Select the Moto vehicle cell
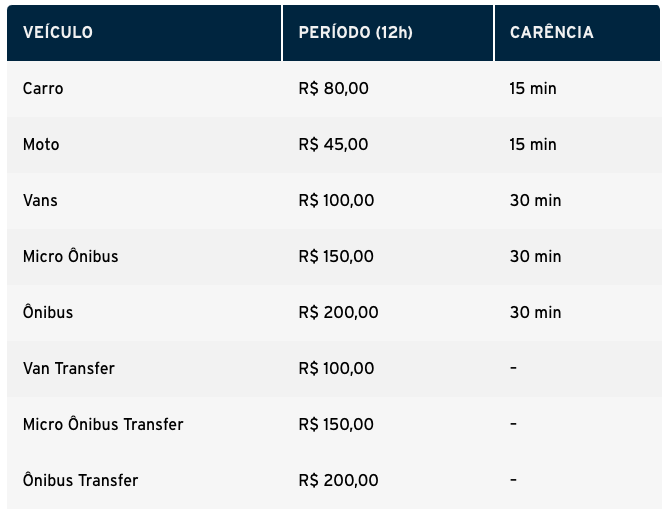Image resolution: width=664 pixels, height=512 pixels. click(x=41, y=144)
